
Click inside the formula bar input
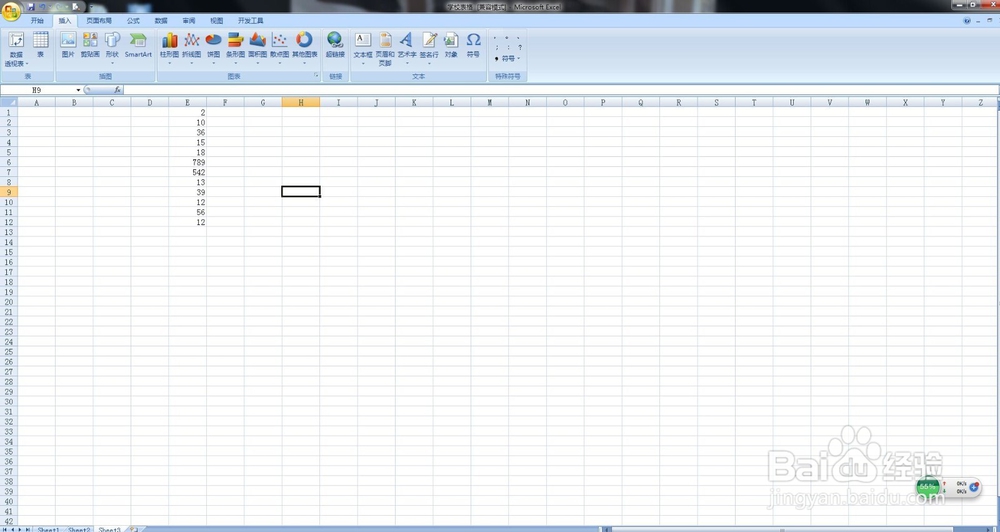point(561,90)
